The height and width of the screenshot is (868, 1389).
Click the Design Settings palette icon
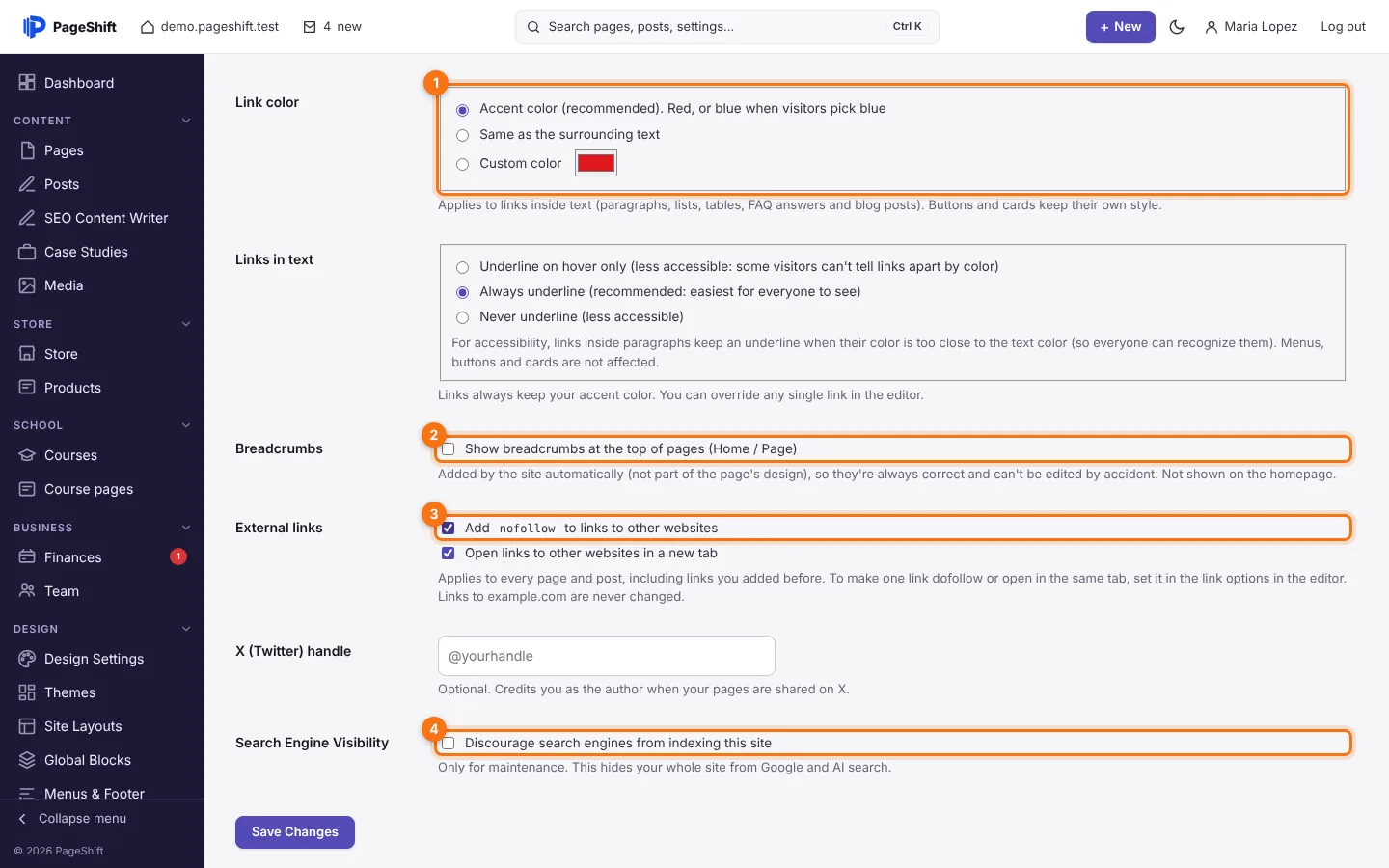pyautogui.click(x=27, y=659)
